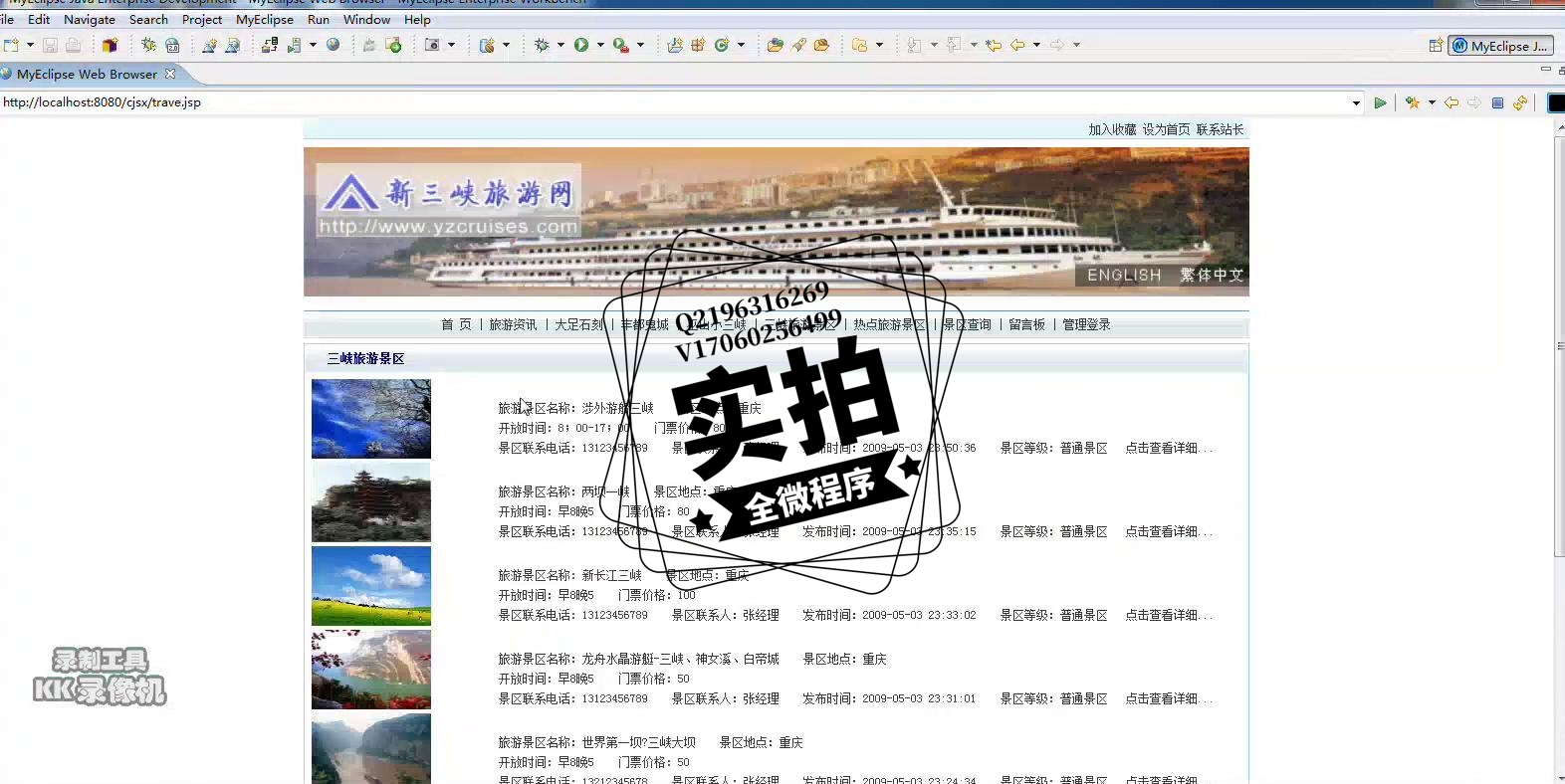Open the Project menu
This screenshot has height=784, width=1565.
(202, 19)
